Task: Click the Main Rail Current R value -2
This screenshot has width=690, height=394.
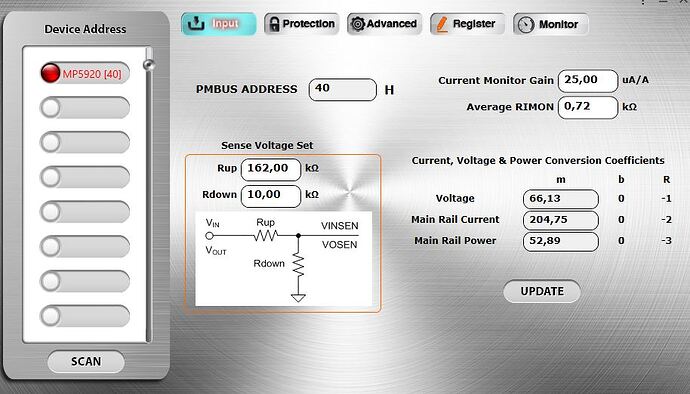Action: (x=666, y=220)
